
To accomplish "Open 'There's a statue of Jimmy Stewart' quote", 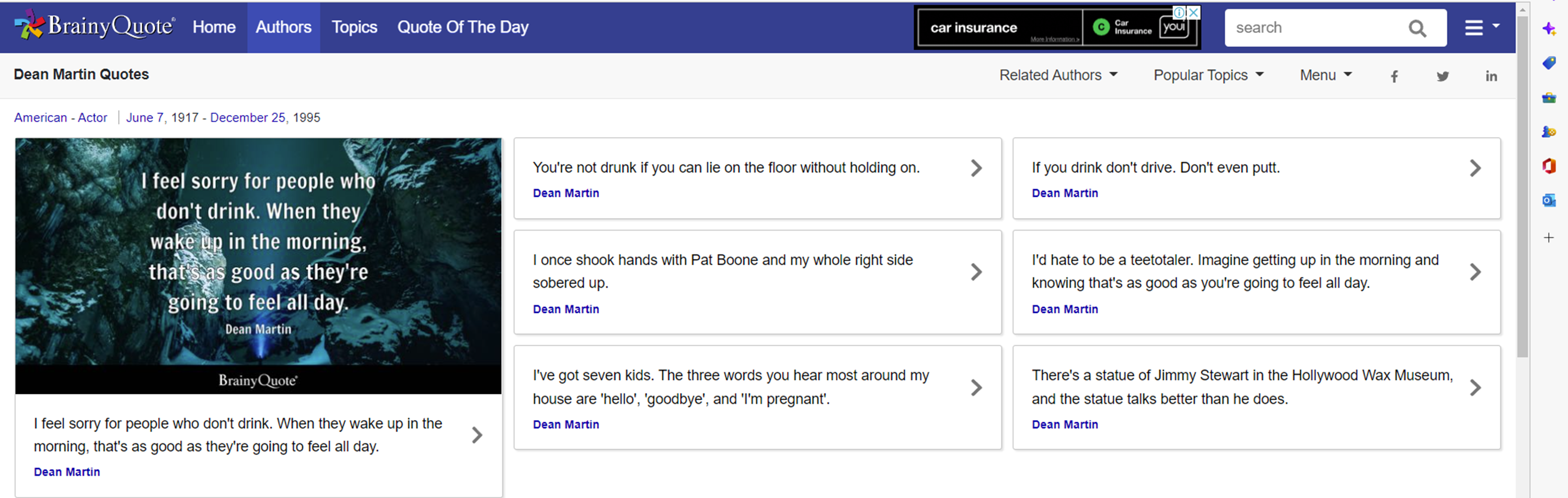I will coord(1242,387).
